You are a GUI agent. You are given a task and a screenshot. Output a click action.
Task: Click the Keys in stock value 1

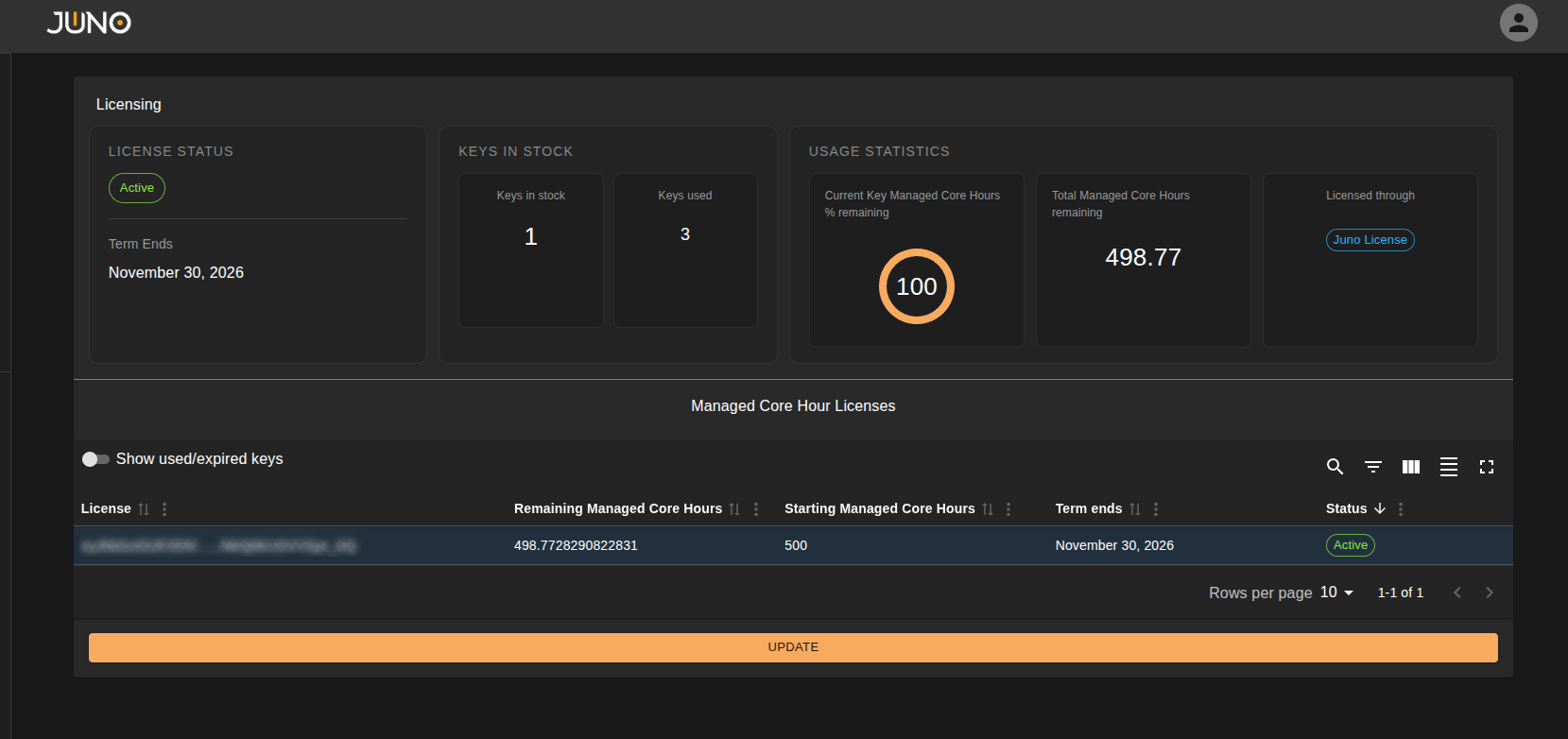(x=530, y=236)
